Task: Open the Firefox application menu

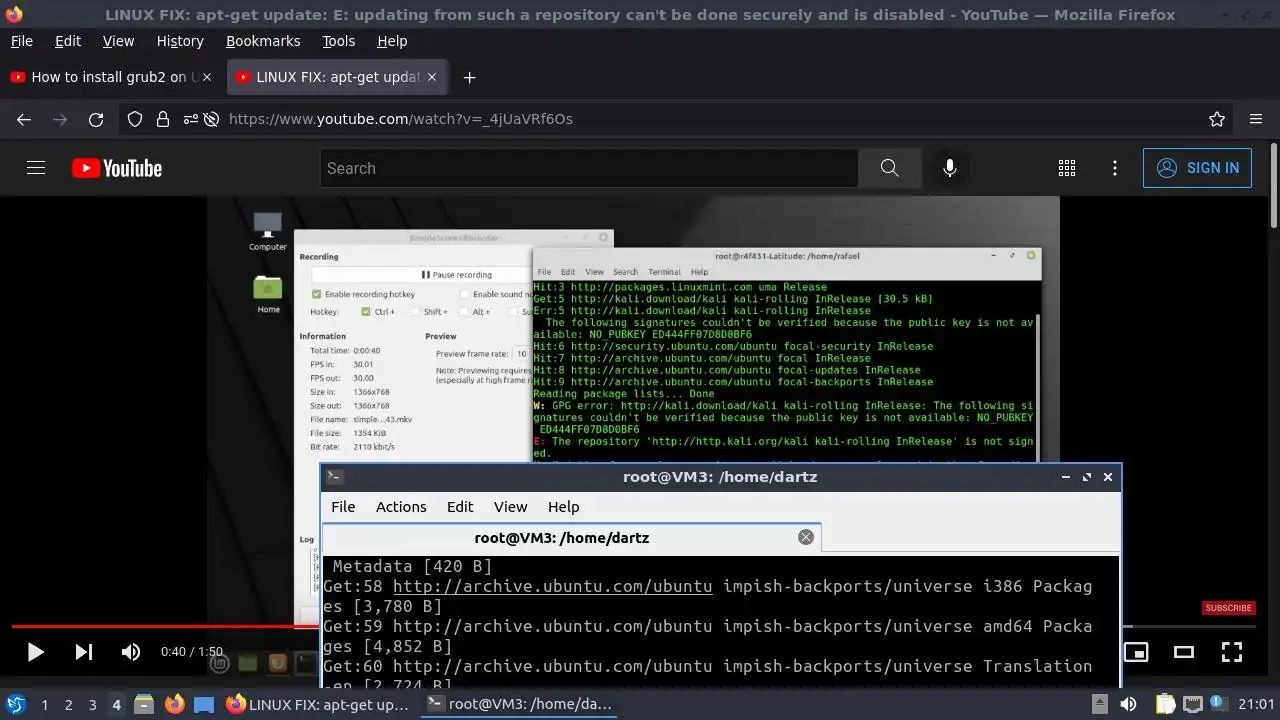Action: 1256,119
